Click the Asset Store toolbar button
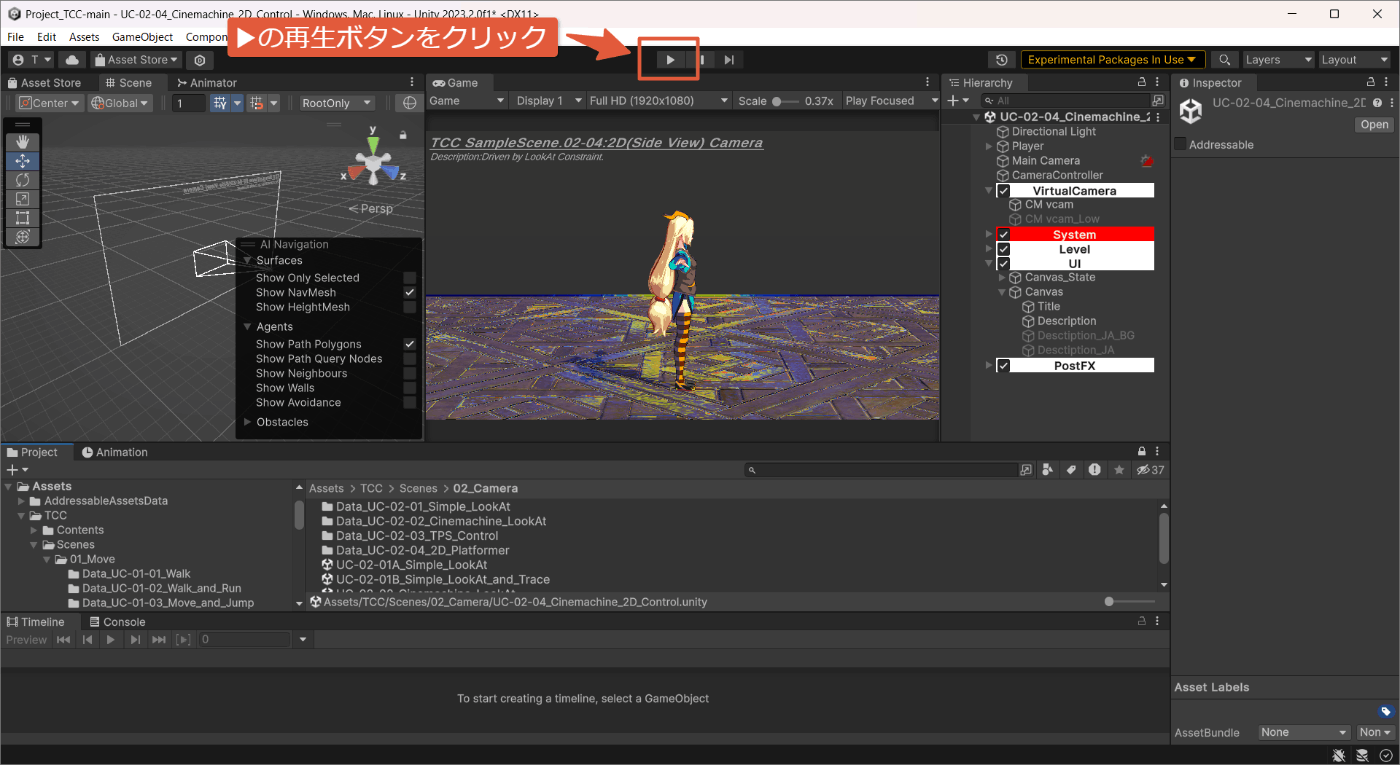 click(136, 60)
